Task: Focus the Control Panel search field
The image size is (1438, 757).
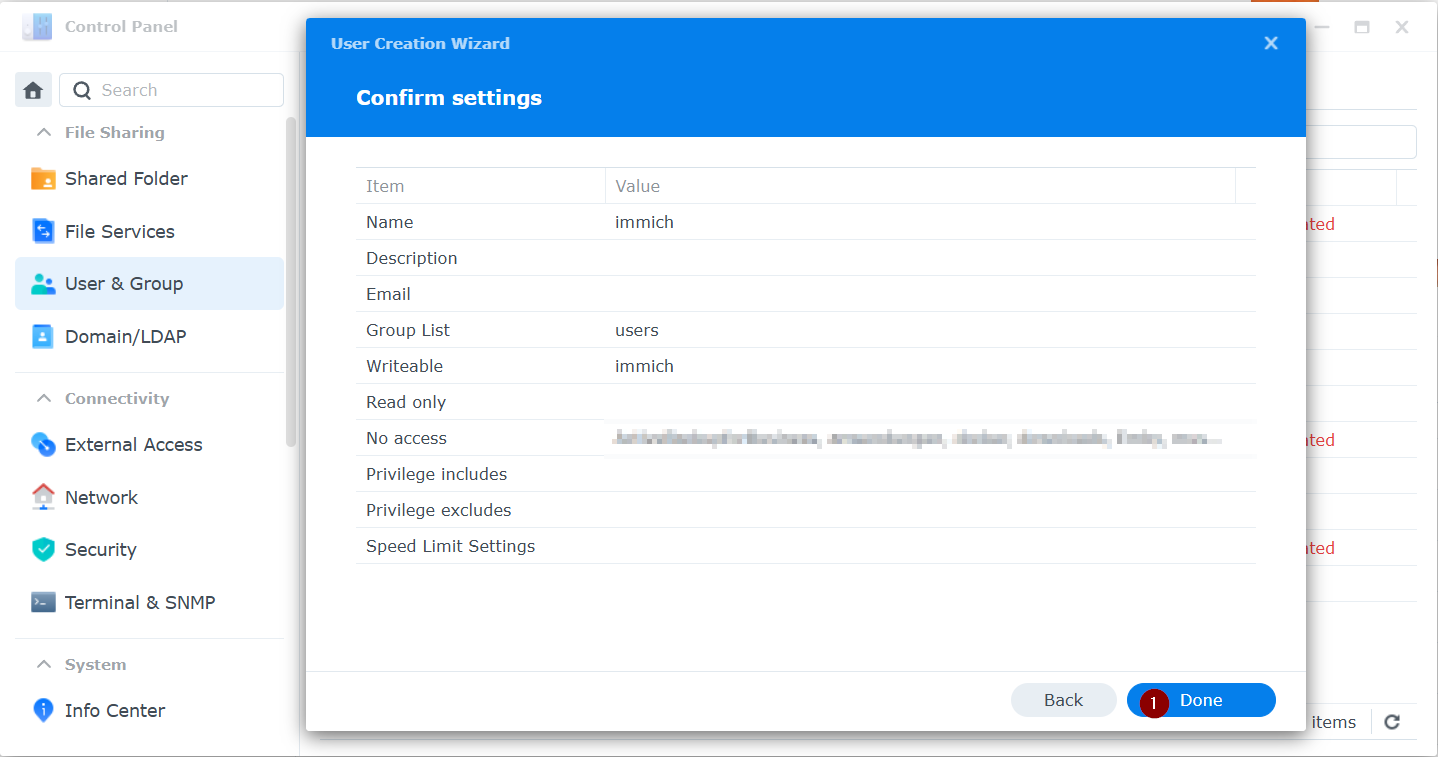Action: tap(171, 90)
